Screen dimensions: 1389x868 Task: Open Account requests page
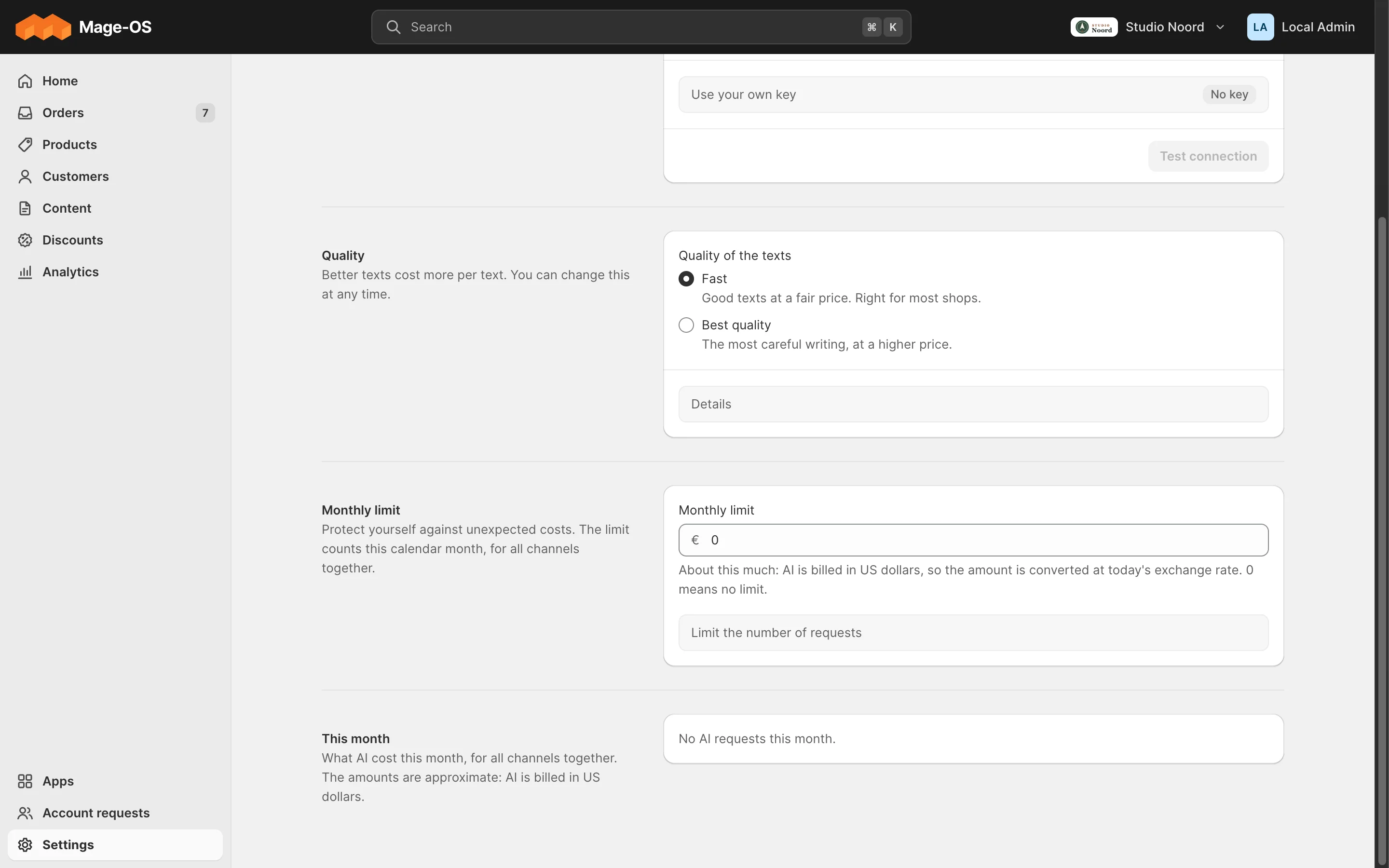pos(115,813)
